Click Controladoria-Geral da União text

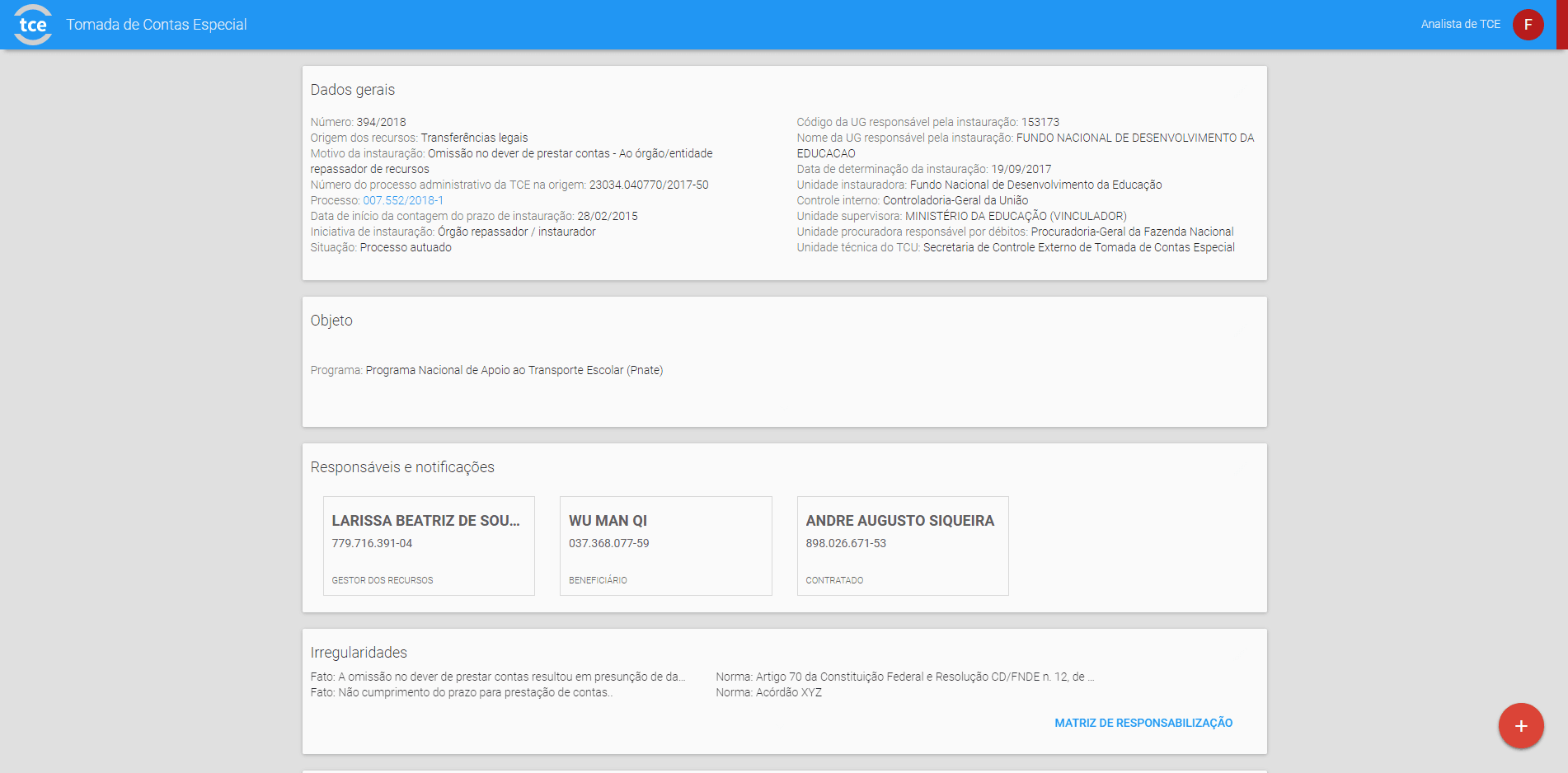coord(955,200)
